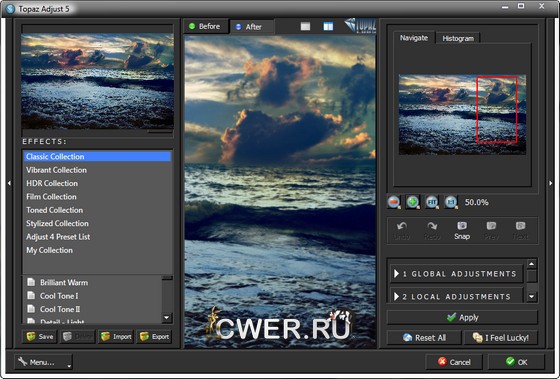Collapse left panel with side arrow
This screenshot has height=379, width=560.
[9, 183]
